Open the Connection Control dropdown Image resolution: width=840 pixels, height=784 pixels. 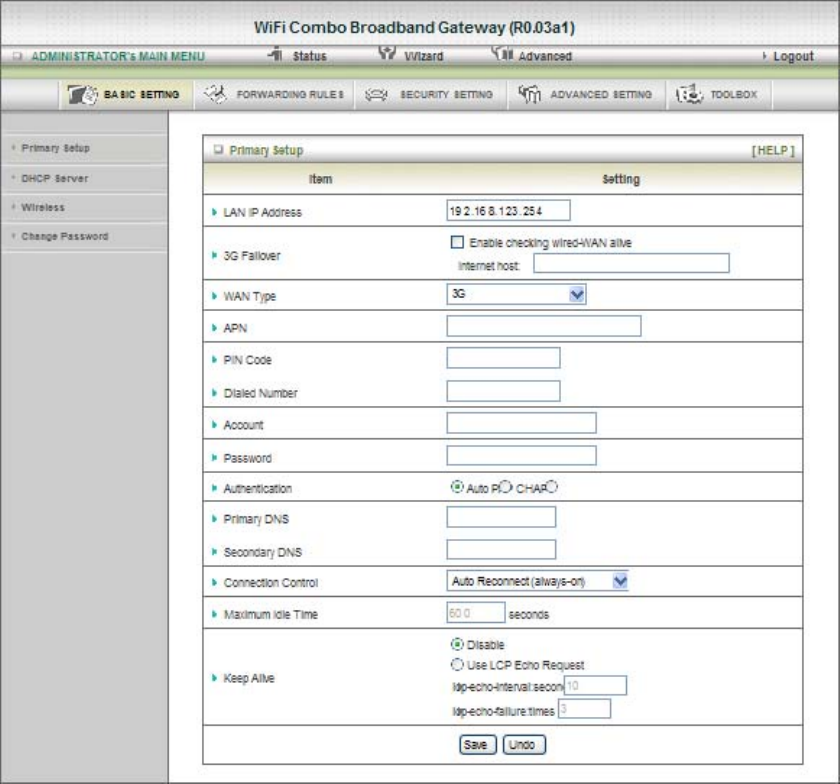pyautogui.click(x=537, y=581)
